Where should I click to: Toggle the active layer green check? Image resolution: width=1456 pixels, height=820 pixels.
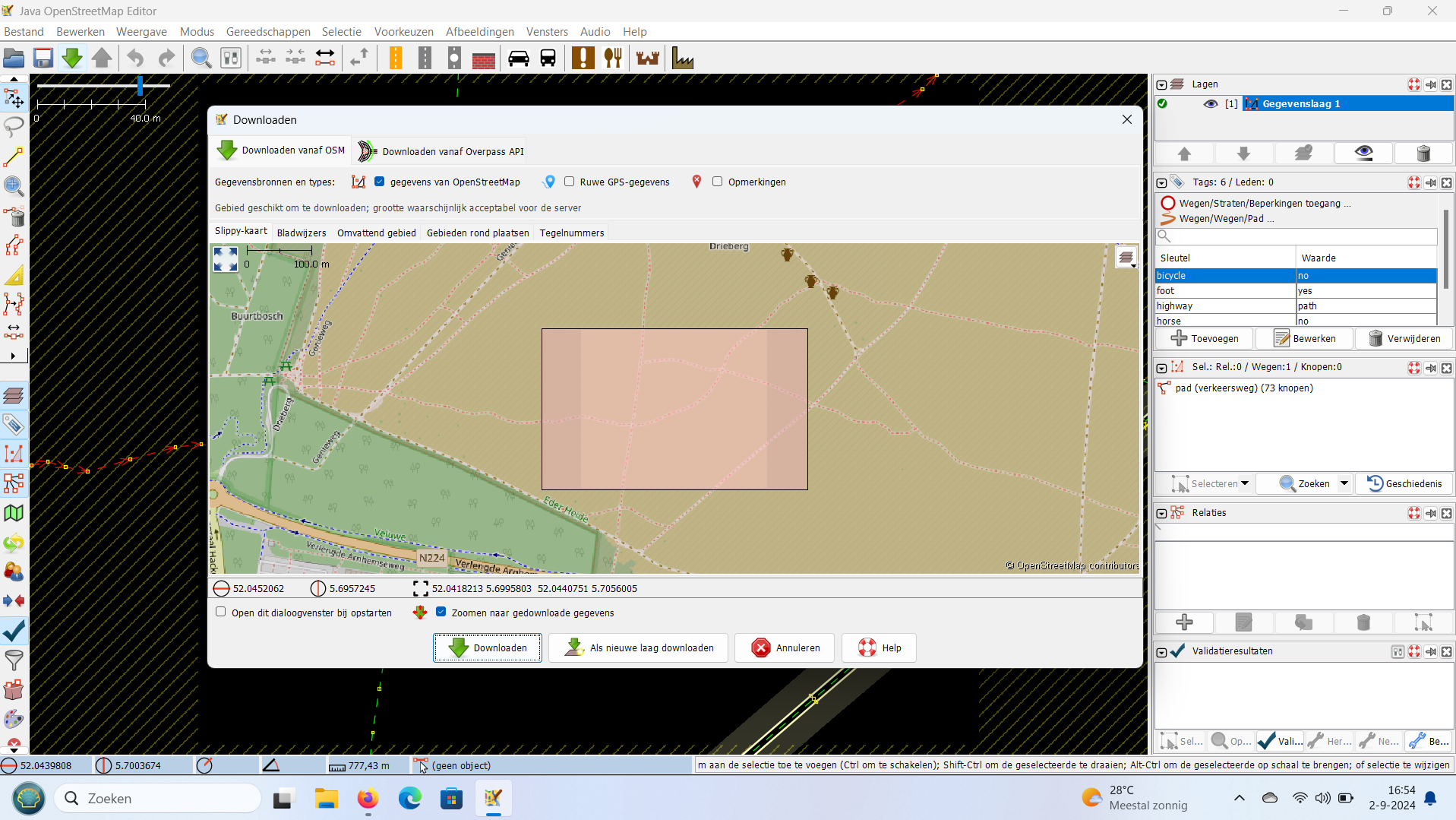point(1162,104)
